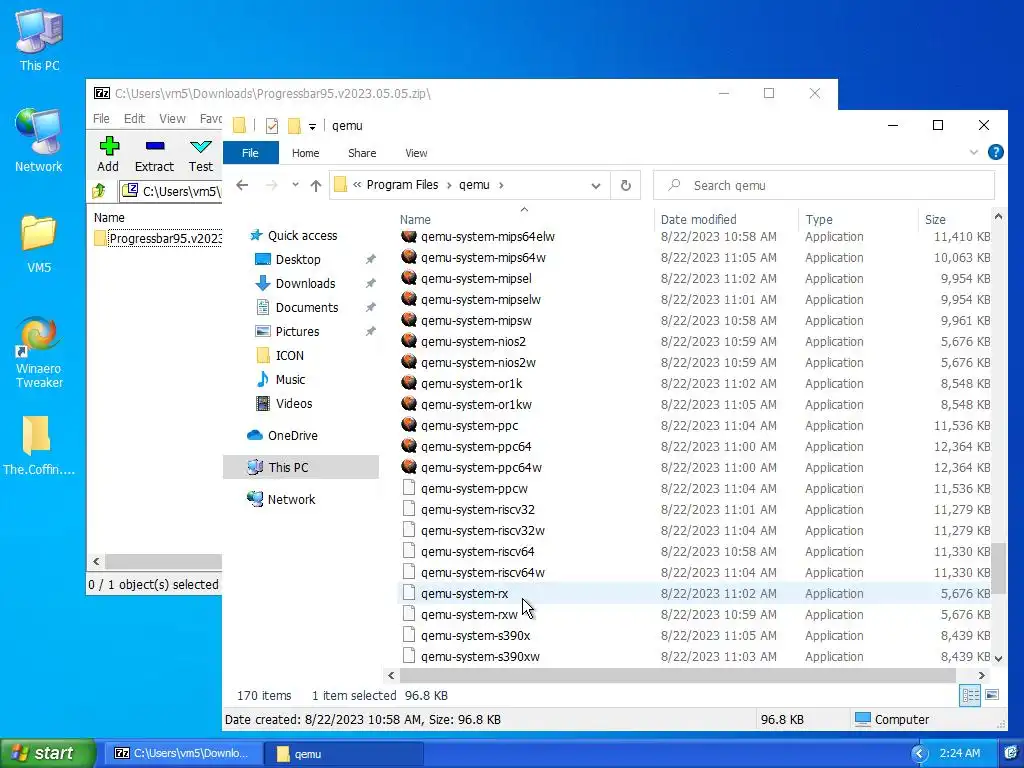Screen dimensions: 1024x768
Task: Select the qemu-system-riscv32 file
Action: (477, 509)
